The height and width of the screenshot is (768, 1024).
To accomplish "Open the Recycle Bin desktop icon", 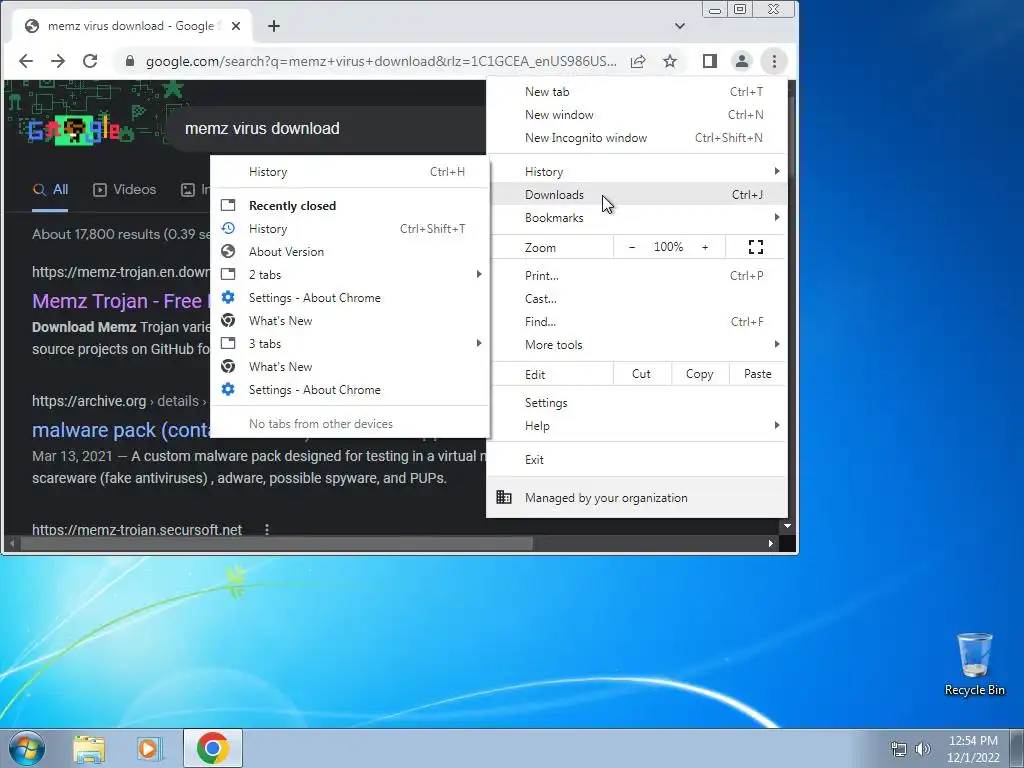I will 974,665.
